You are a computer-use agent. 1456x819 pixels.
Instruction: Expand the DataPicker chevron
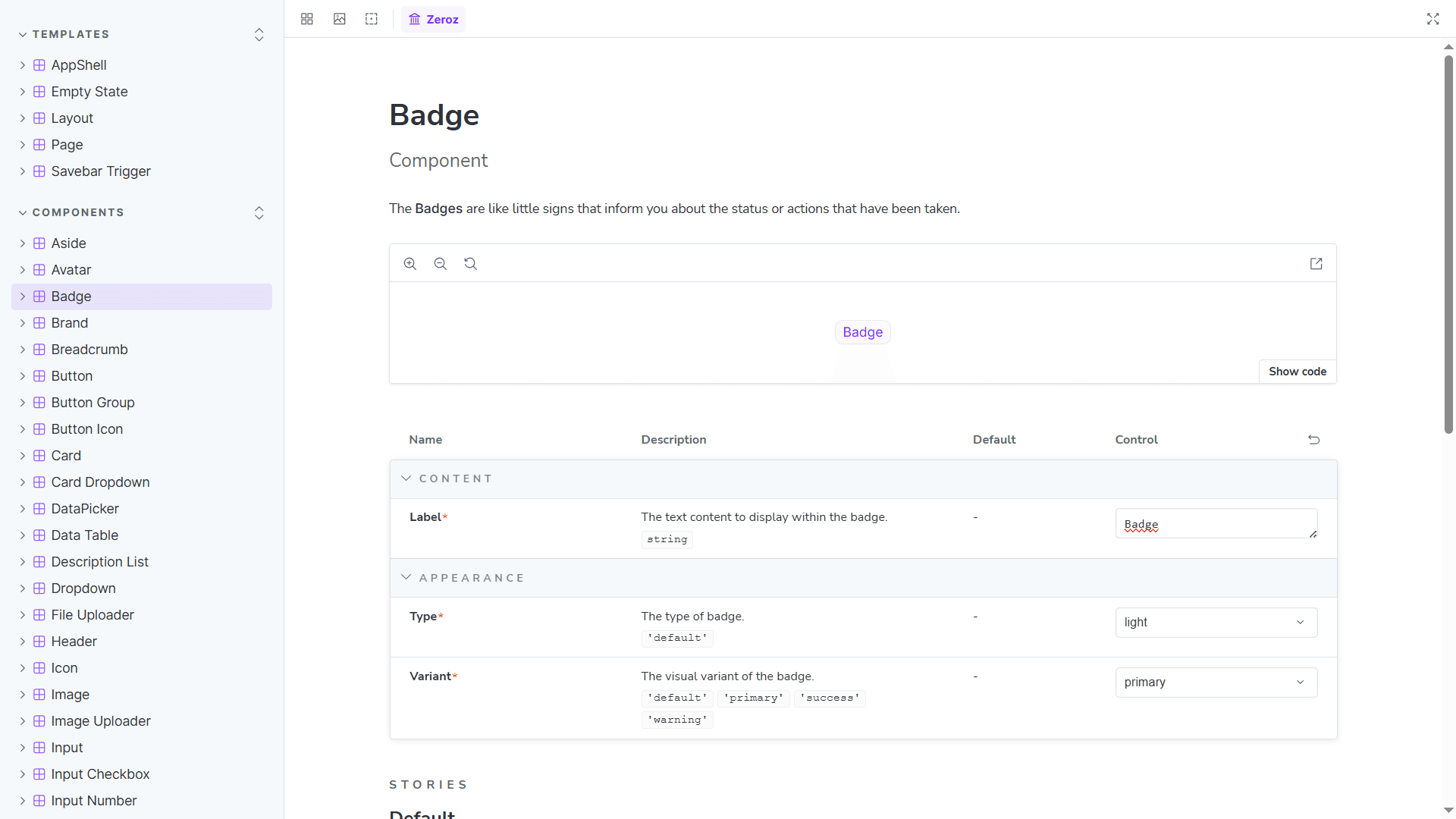tap(23, 509)
